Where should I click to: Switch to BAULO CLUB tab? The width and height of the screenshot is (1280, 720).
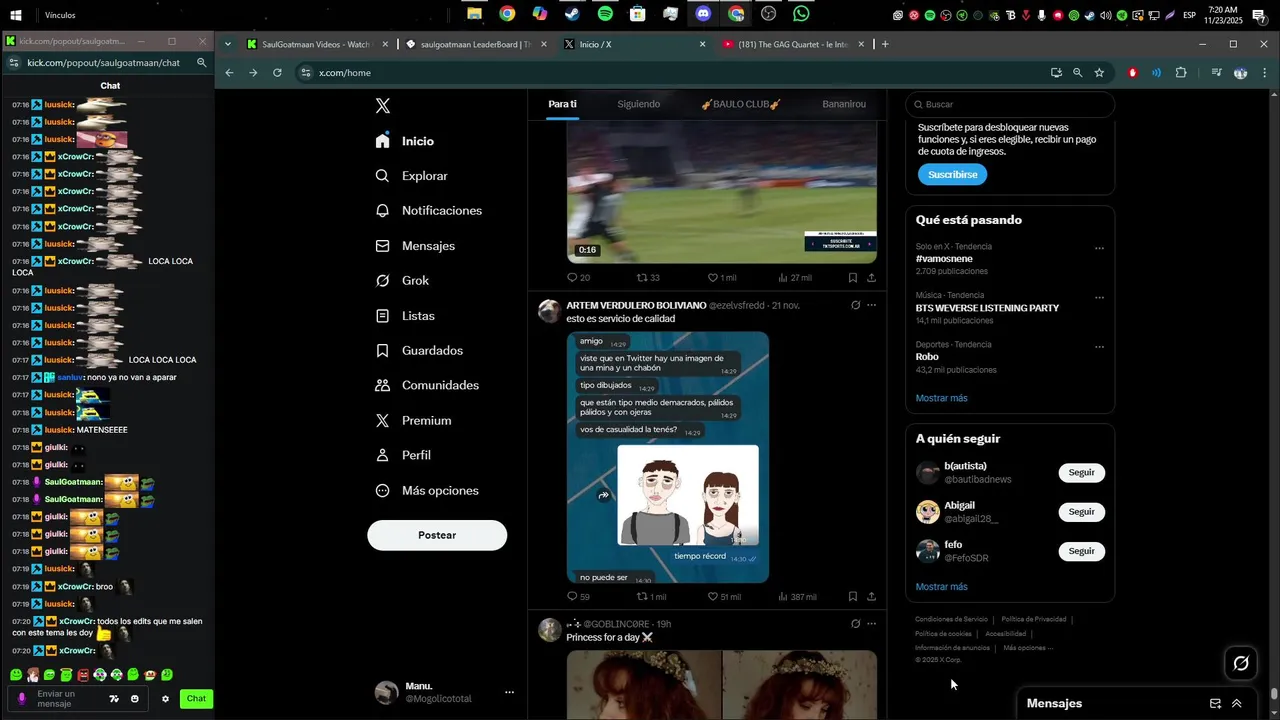[740, 104]
